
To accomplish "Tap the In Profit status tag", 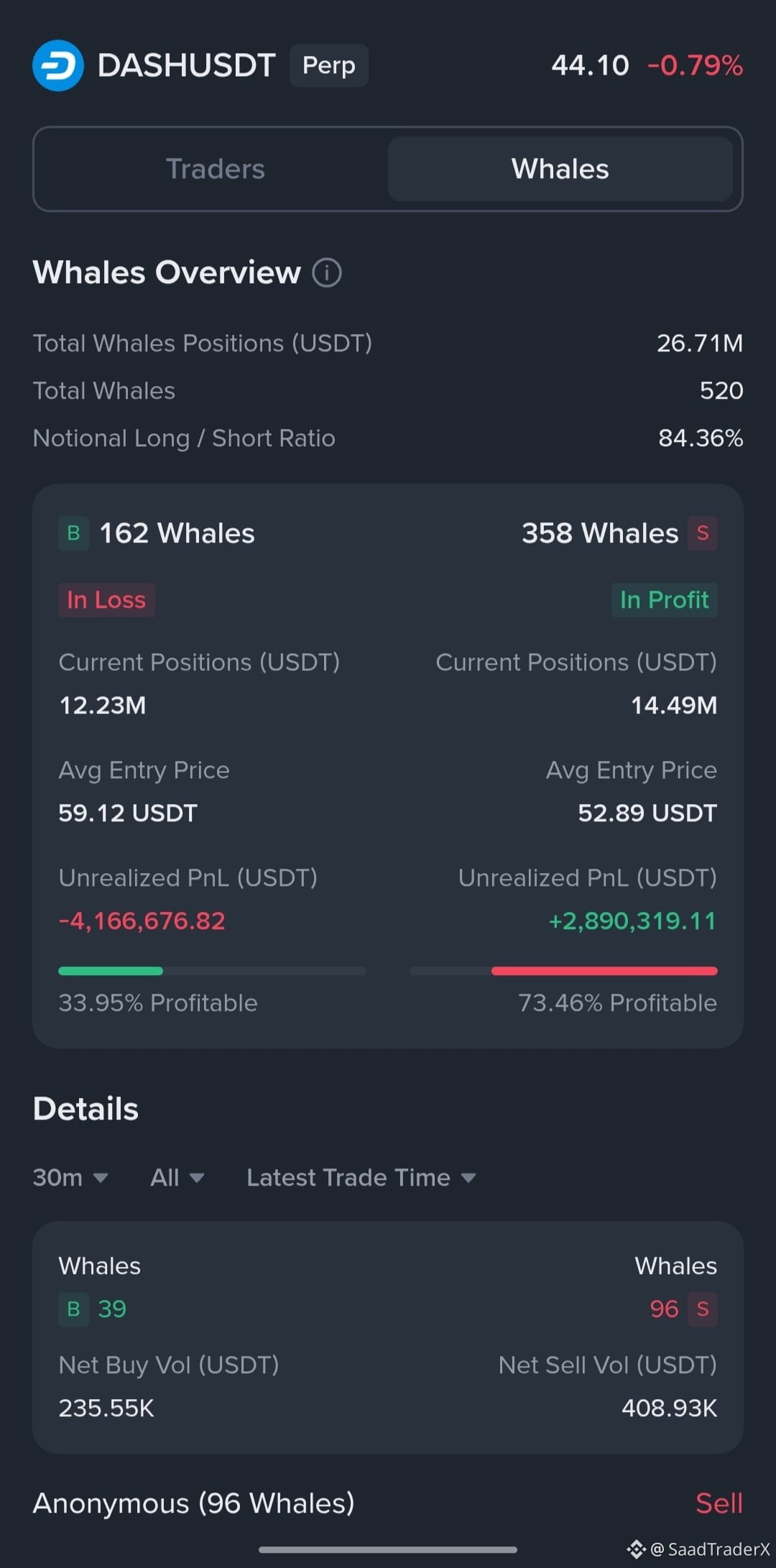I will point(665,600).
